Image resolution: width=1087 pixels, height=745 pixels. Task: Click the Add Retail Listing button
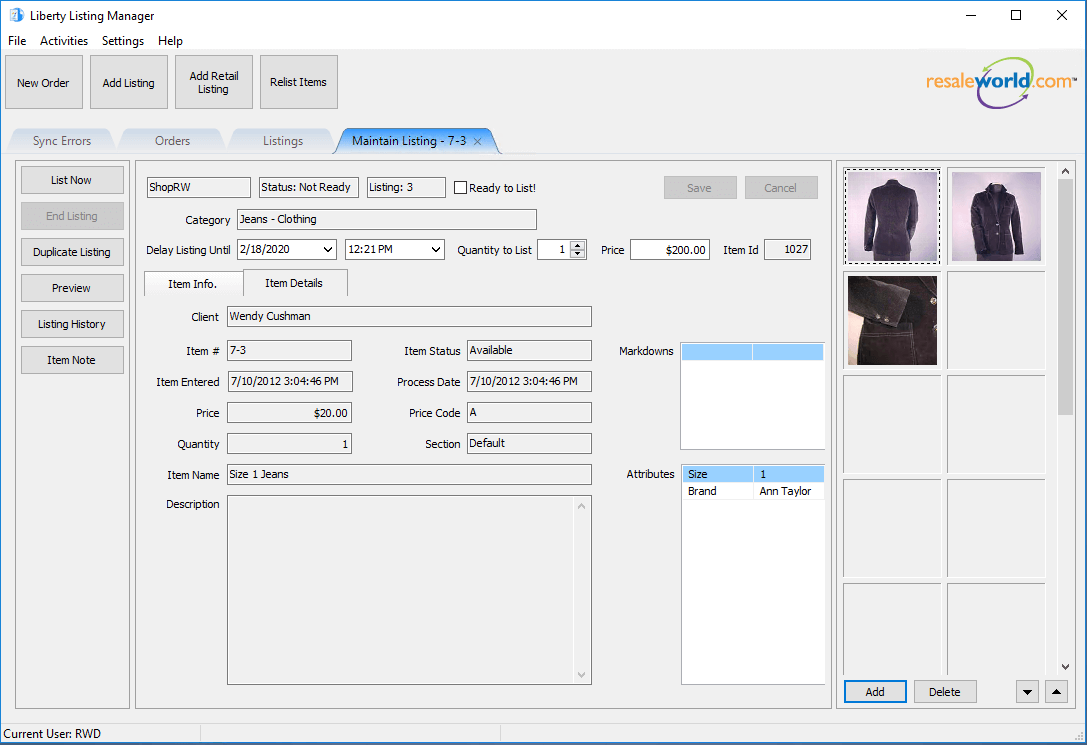point(214,82)
